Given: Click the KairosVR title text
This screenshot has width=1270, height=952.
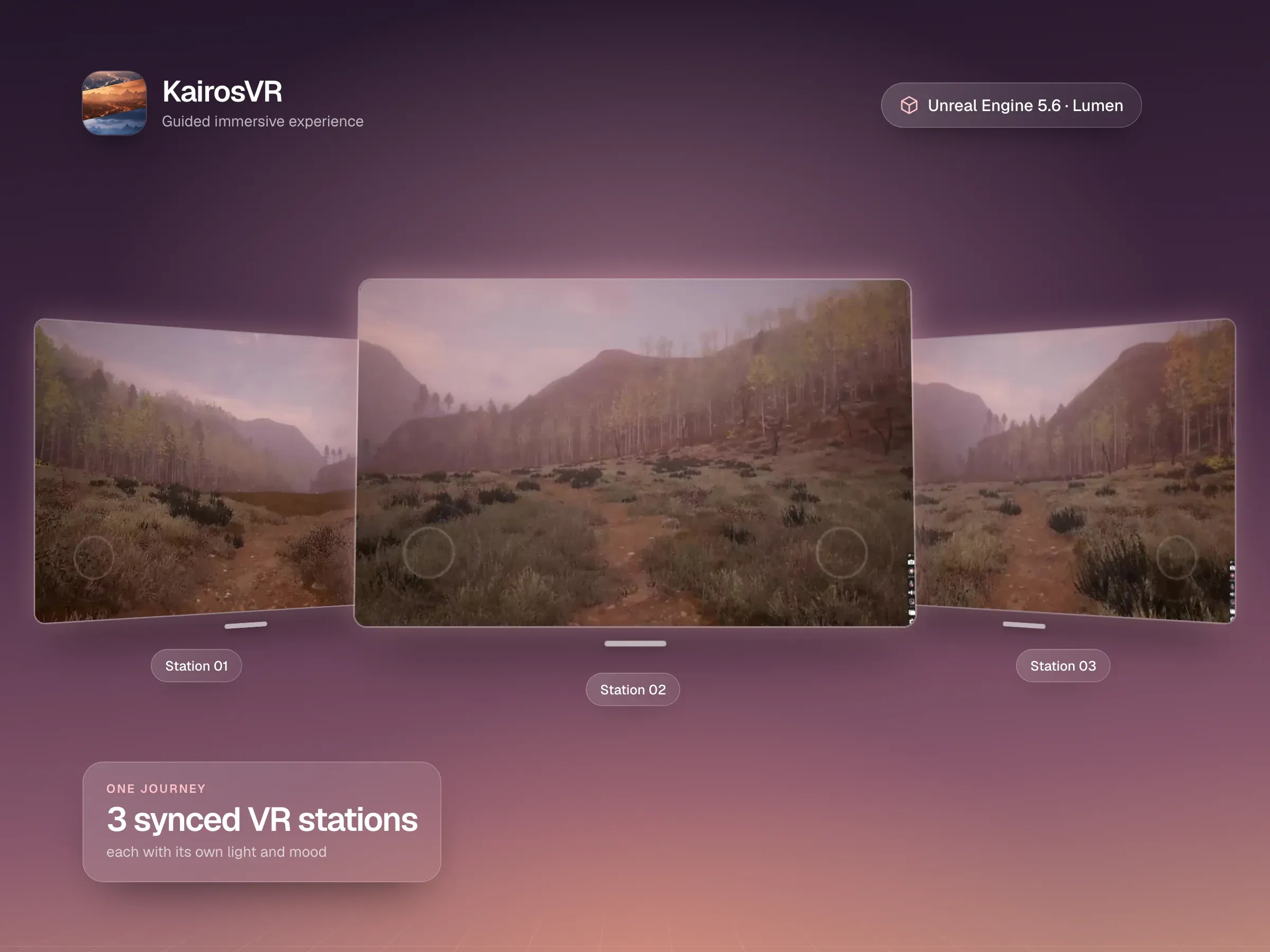Looking at the screenshot, I should pyautogui.click(x=222, y=91).
